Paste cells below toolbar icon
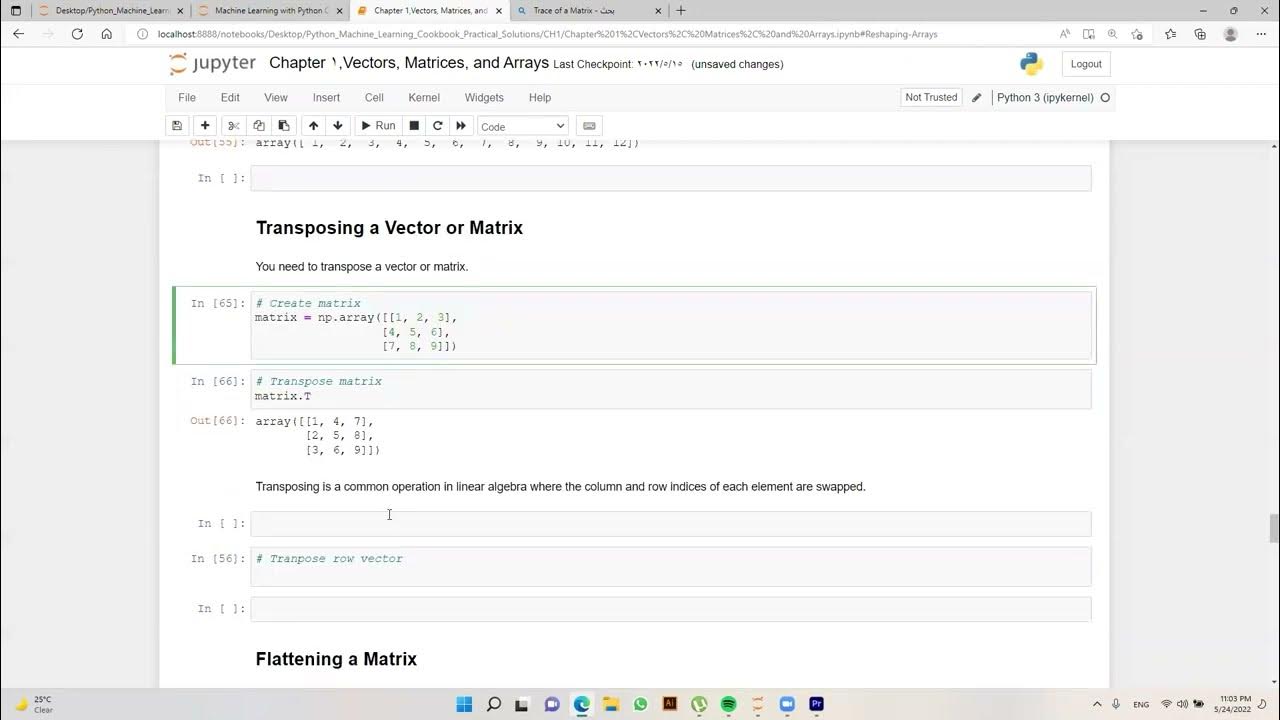The image size is (1280, 720). [x=284, y=126]
